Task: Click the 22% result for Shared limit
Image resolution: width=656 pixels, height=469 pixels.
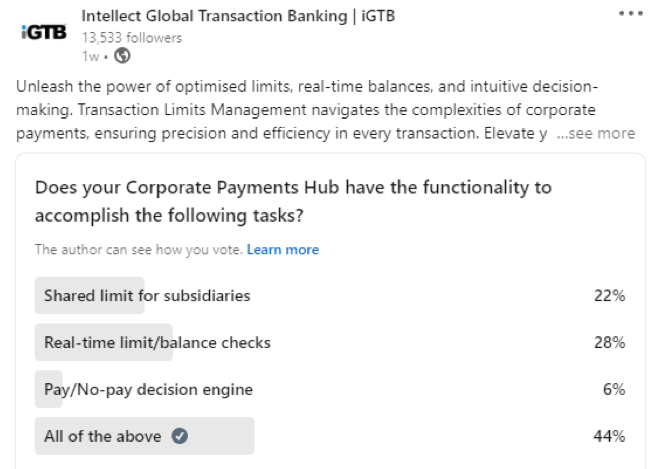Action: coord(610,295)
